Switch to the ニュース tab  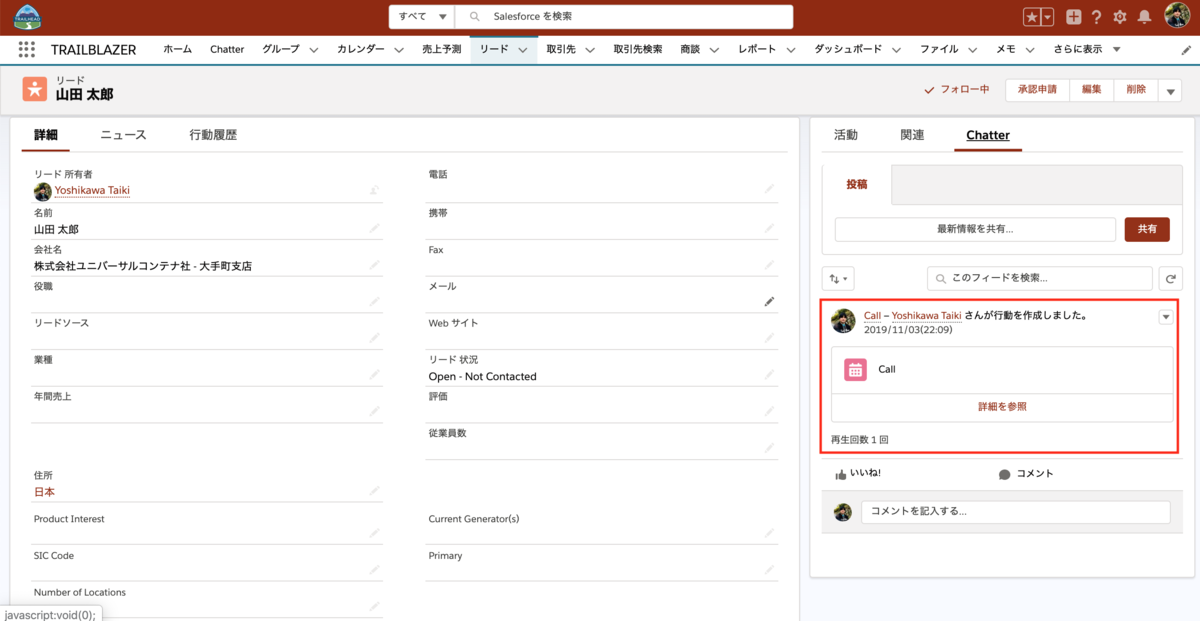tap(123, 135)
